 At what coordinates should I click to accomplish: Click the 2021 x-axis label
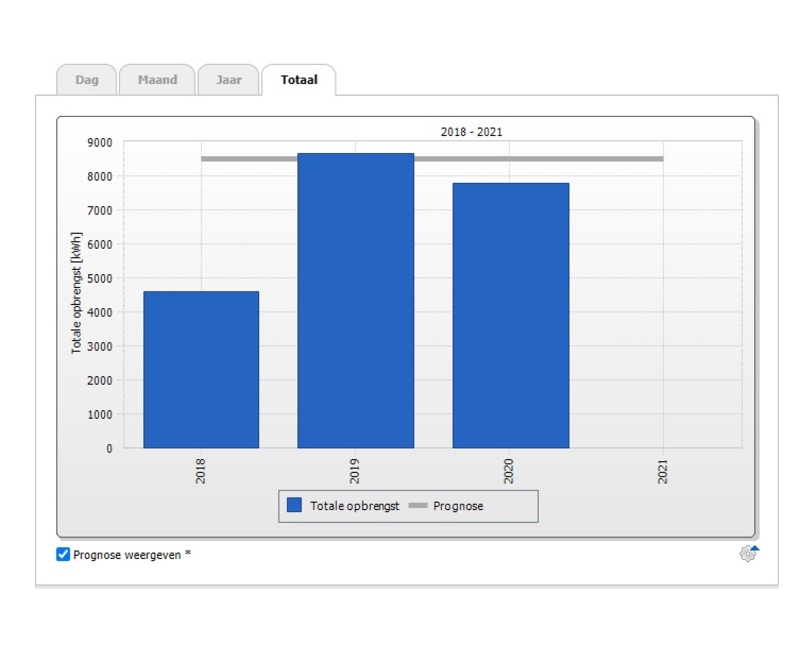coord(663,471)
